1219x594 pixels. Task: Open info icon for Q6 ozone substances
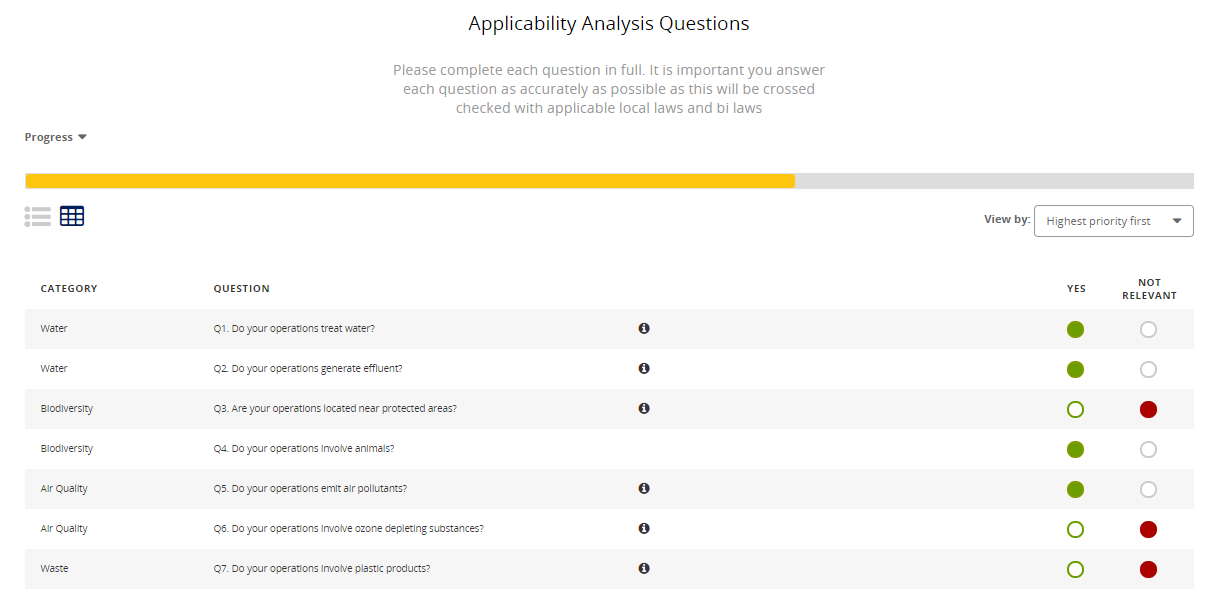coord(644,528)
